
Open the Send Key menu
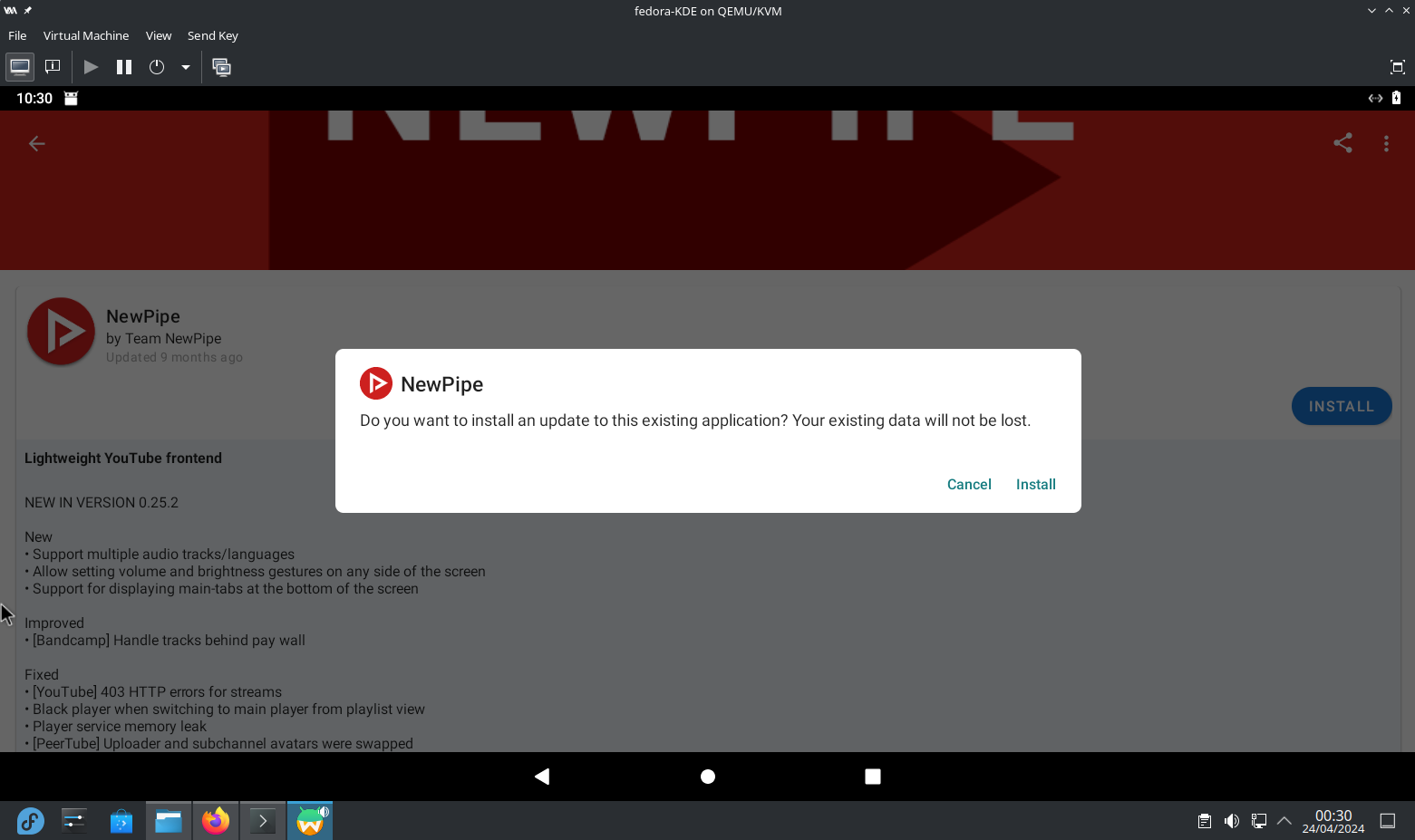pyautogui.click(x=213, y=35)
